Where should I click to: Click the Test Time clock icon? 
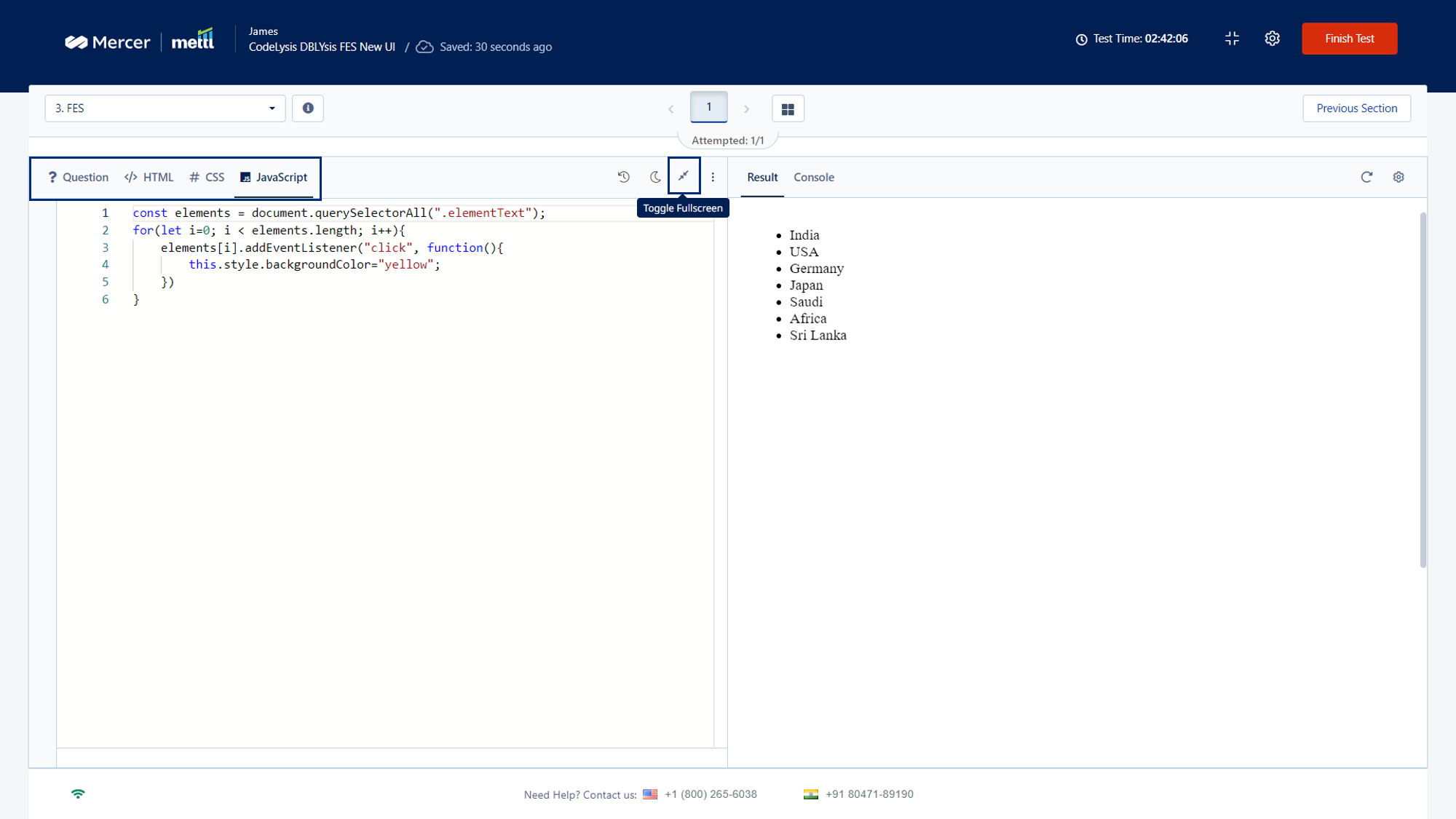pos(1081,39)
